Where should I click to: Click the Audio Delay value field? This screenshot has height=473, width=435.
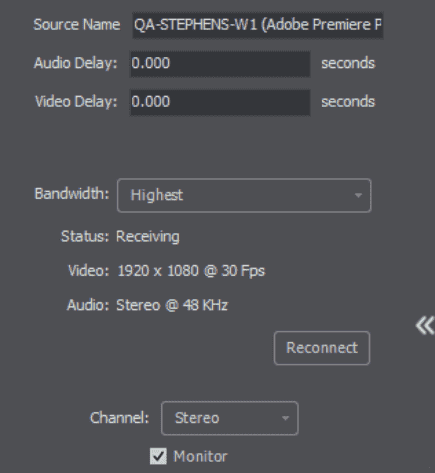coord(220,64)
